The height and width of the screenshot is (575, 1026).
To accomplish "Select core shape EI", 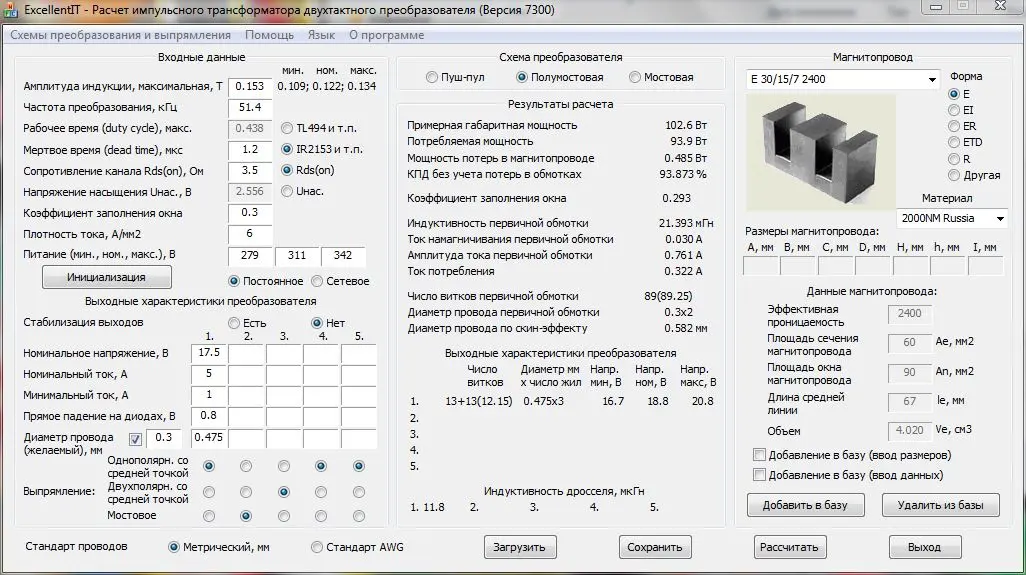I will pyautogui.click(x=961, y=111).
